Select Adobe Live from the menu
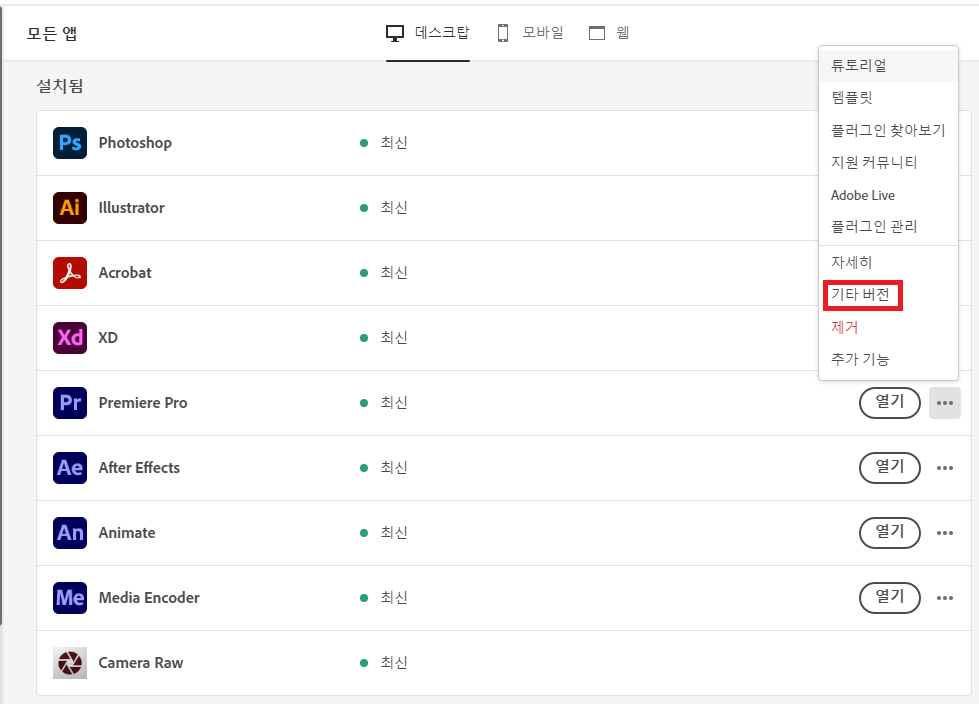 888,195
